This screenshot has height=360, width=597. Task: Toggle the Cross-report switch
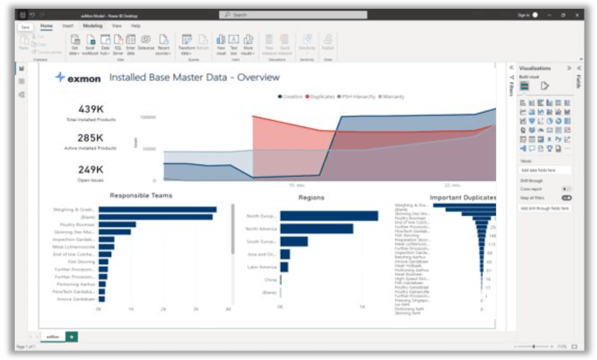point(567,189)
